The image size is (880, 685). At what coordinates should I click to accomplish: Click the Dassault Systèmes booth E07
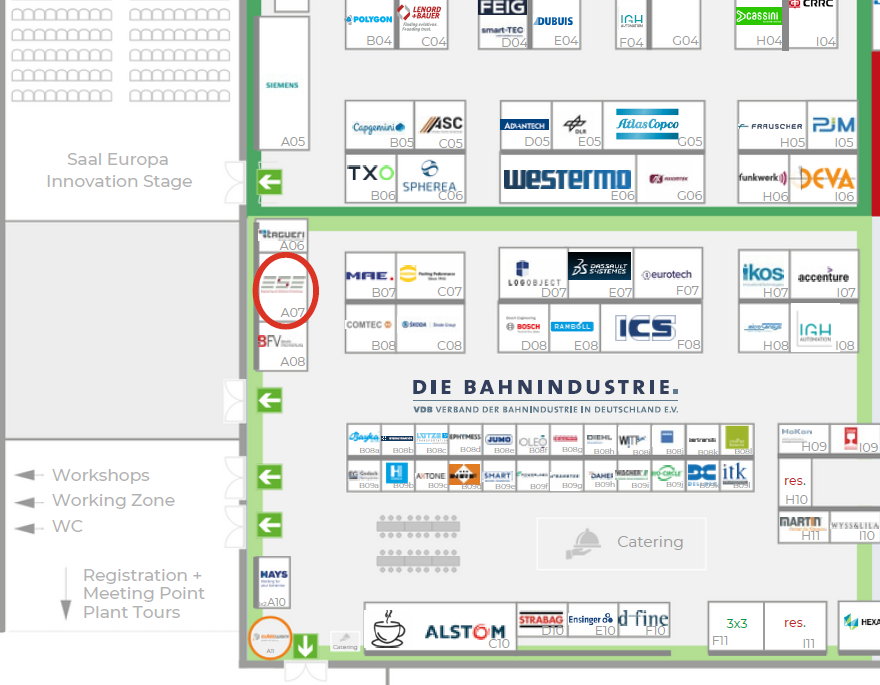click(x=600, y=267)
